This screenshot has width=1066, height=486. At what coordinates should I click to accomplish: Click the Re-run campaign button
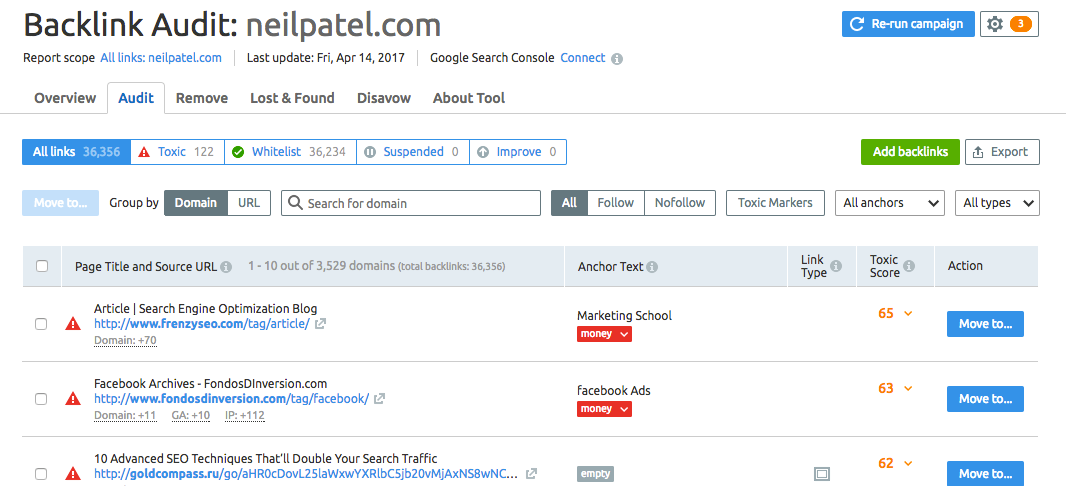point(908,24)
